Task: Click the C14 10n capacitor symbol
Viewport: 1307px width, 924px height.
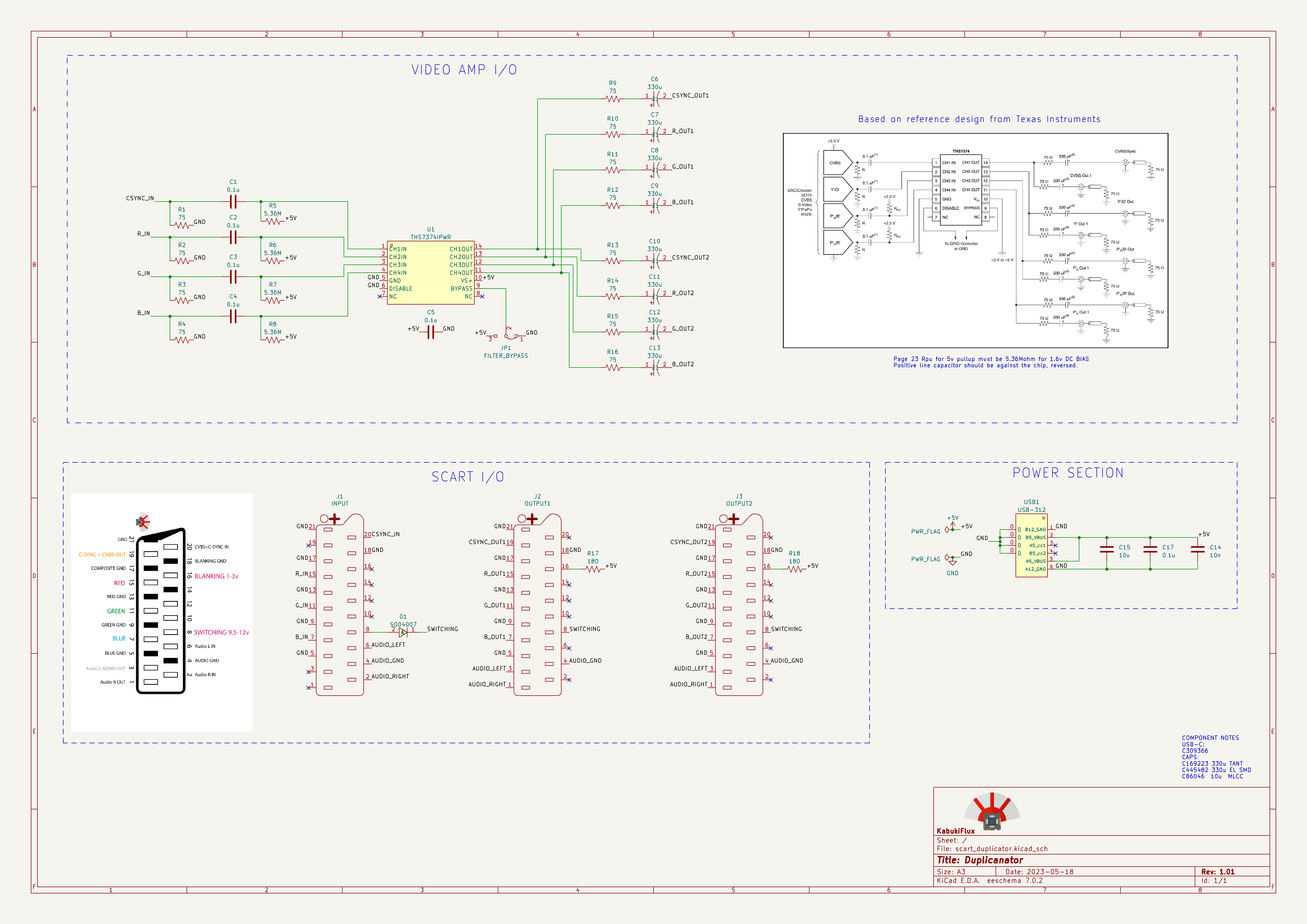Action: pos(1198,550)
